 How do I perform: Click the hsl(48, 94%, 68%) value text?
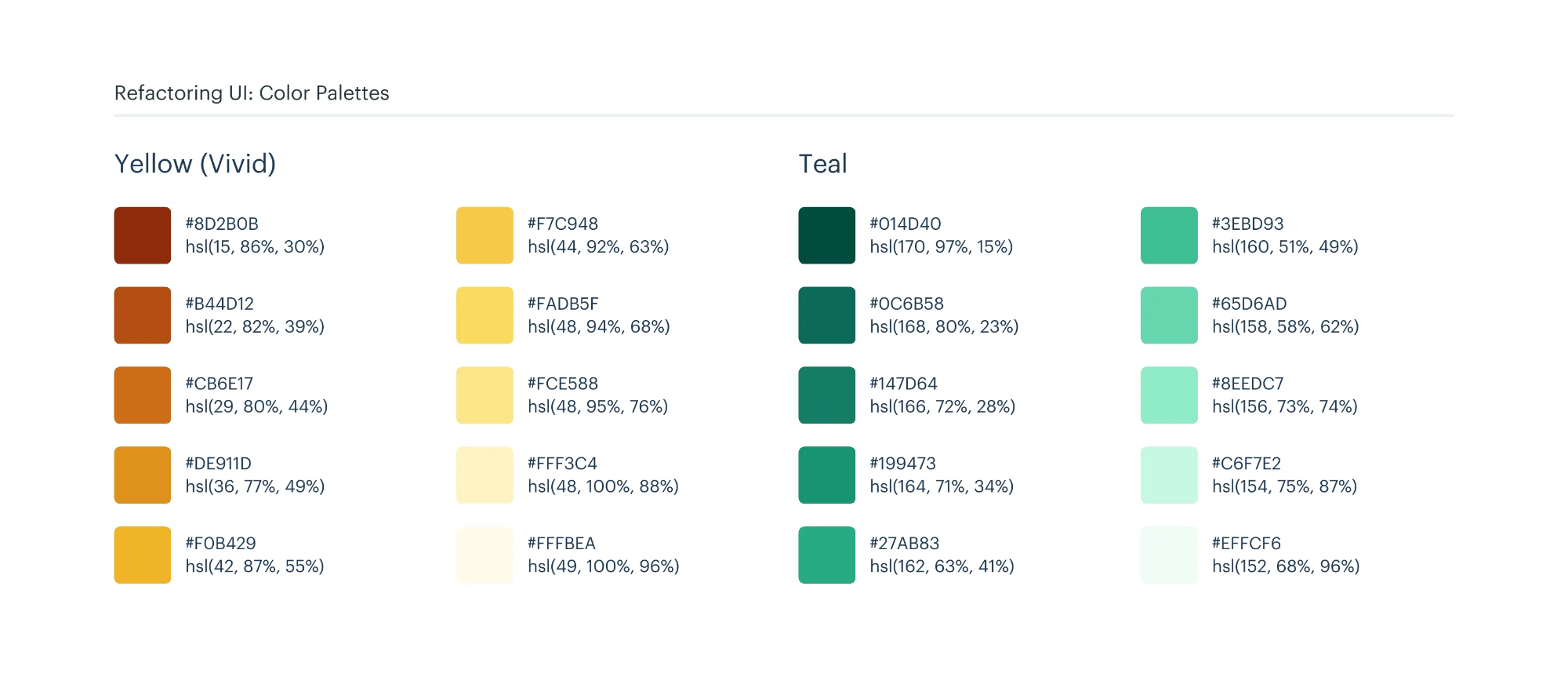click(x=598, y=326)
